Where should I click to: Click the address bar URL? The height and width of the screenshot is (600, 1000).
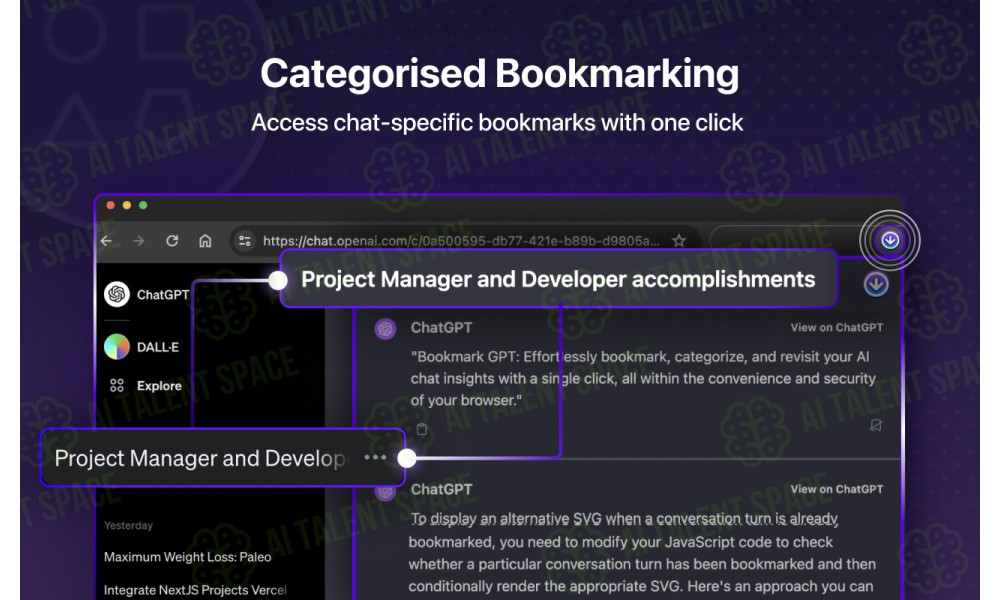tap(461, 241)
